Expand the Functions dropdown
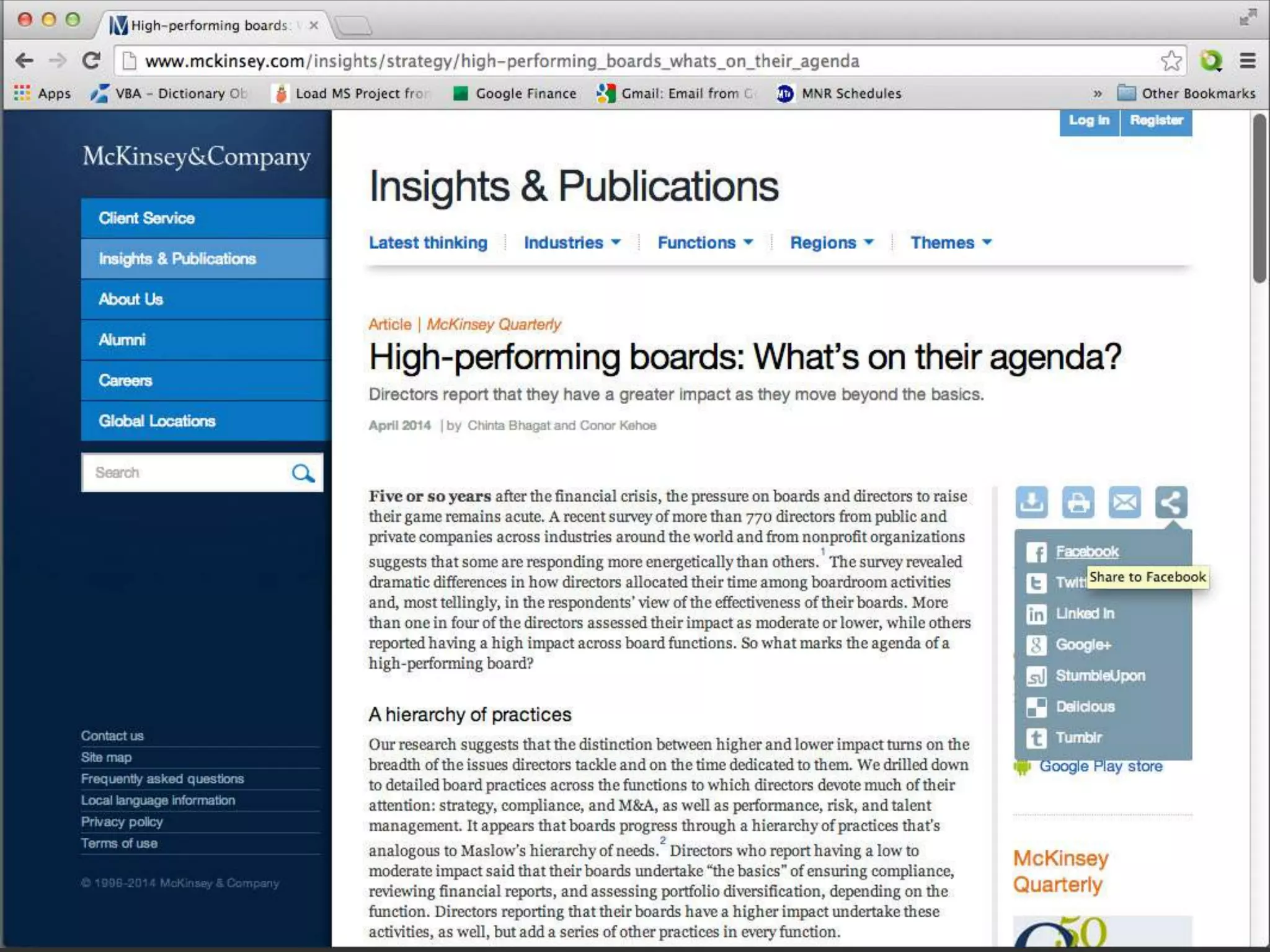The image size is (1270, 952). point(704,242)
